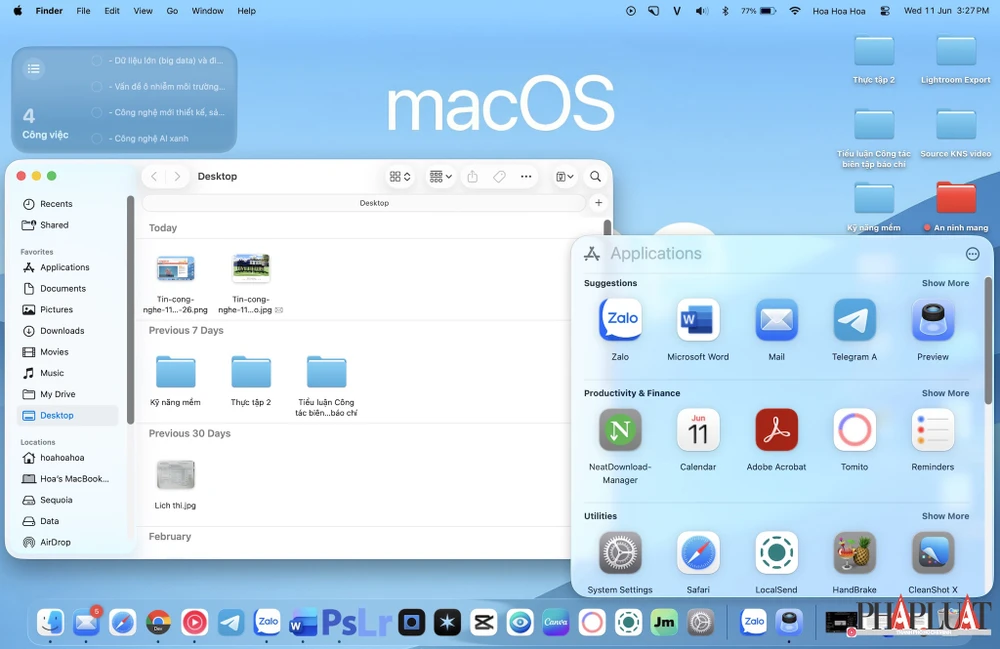Image resolution: width=1000 pixels, height=649 pixels.
Task: Launch Microsoft Word from Suggestions
Action: 698,320
